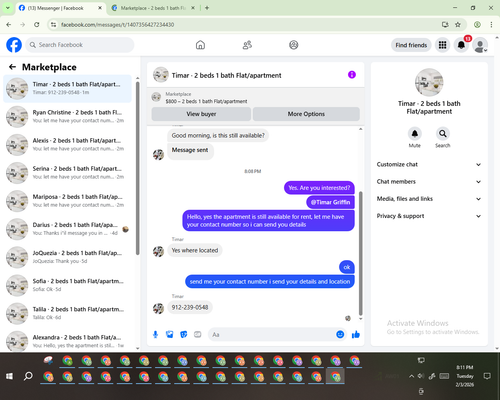Click the conversation list scrollbar
Image resolution: width=500 pixels, height=400 pixels.
[137, 167]
